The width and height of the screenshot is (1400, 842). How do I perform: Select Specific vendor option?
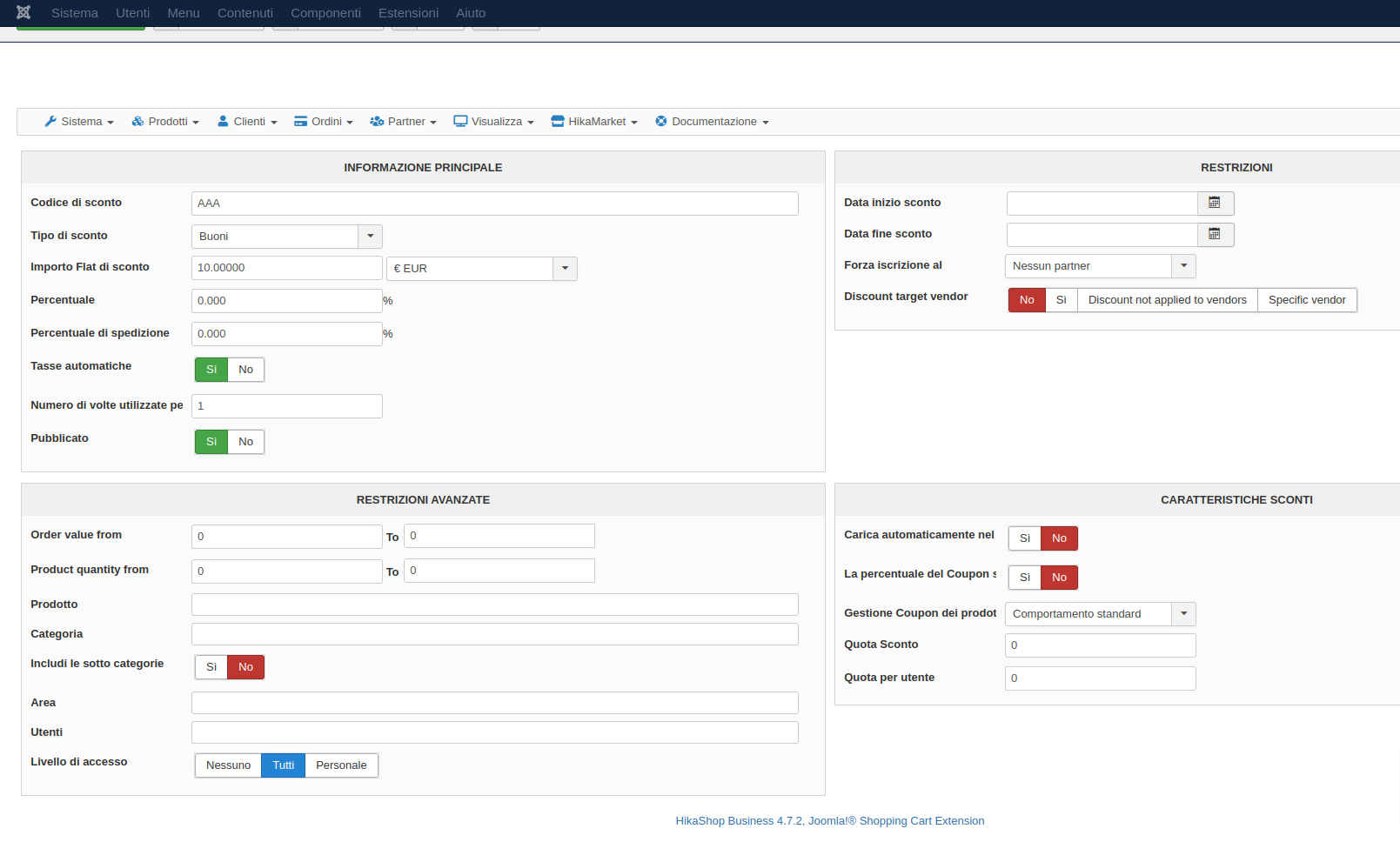(1306, 300)
